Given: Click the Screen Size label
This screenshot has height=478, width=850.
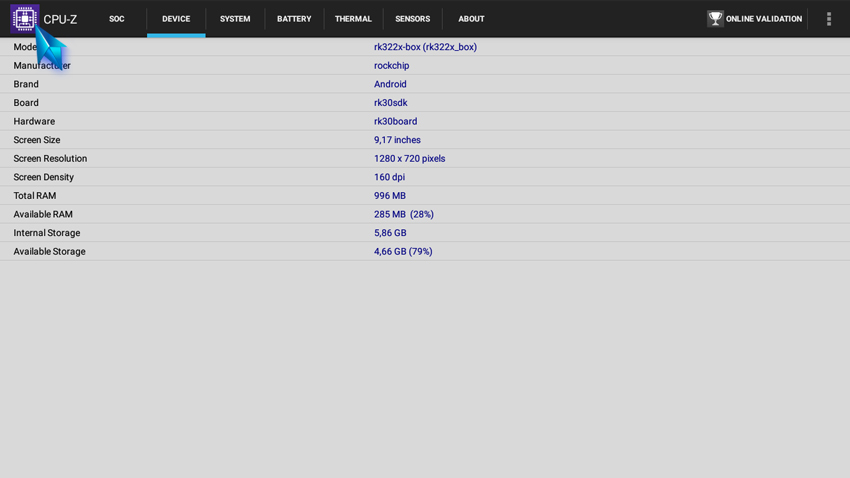Looking at the screenshot, I should [x=37, y=140].
